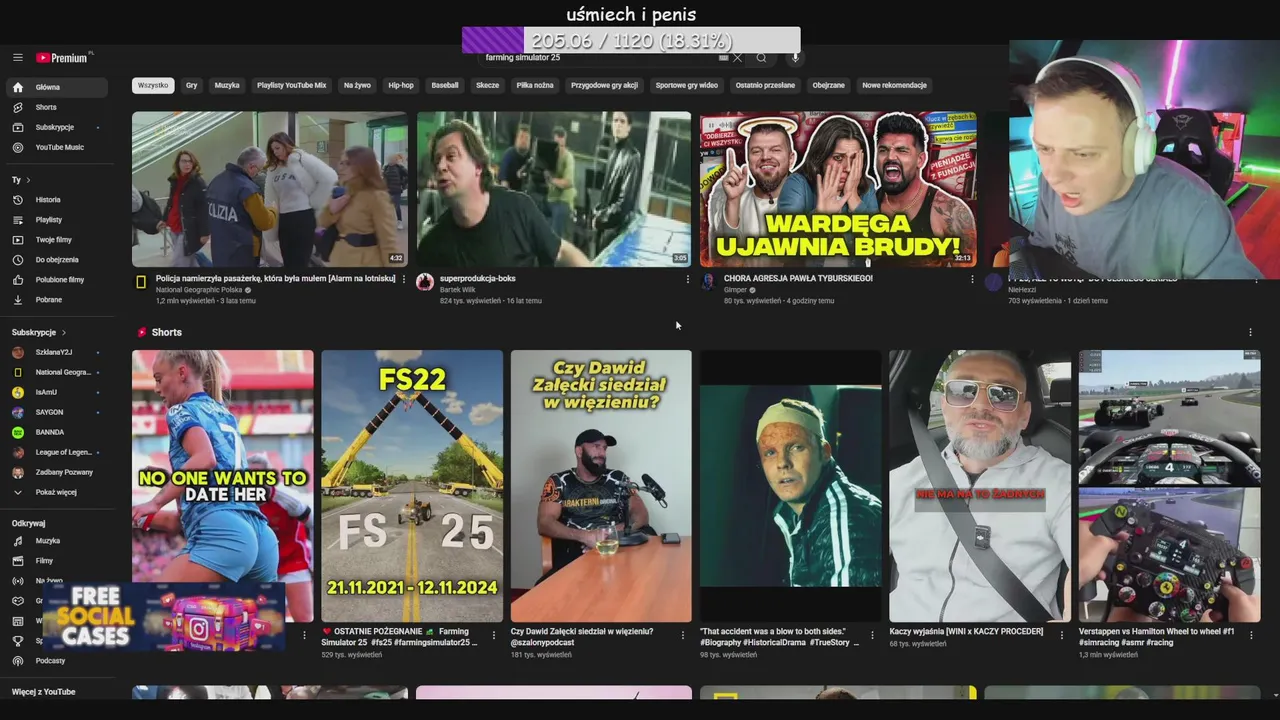The height and width of the screenshot is (720, 1280).
Task: Open Zadbany Pozwany subscription channel
Action: pyautogui.click(x=56, y=472)
